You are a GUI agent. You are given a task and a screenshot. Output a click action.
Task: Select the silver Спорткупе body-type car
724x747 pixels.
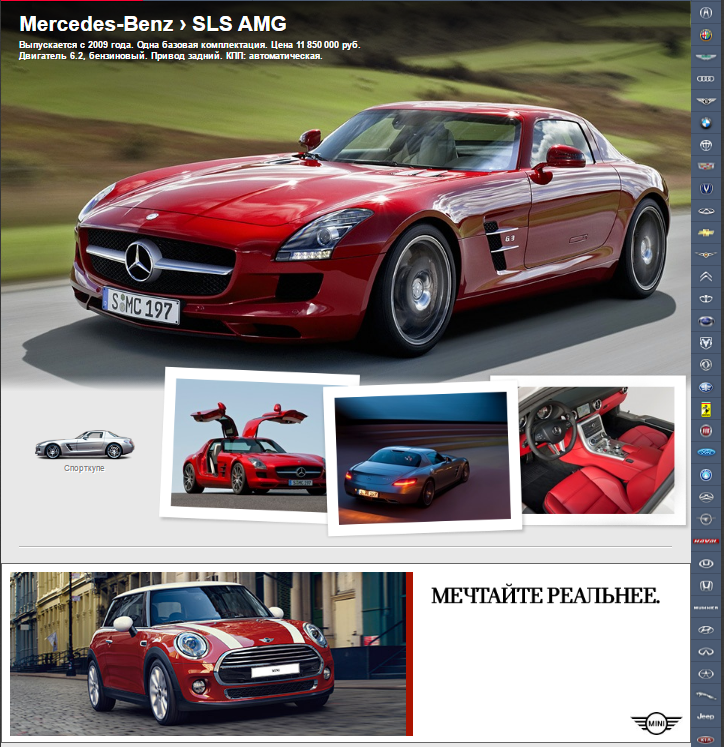pyautogui.click(x=85, y=444)
